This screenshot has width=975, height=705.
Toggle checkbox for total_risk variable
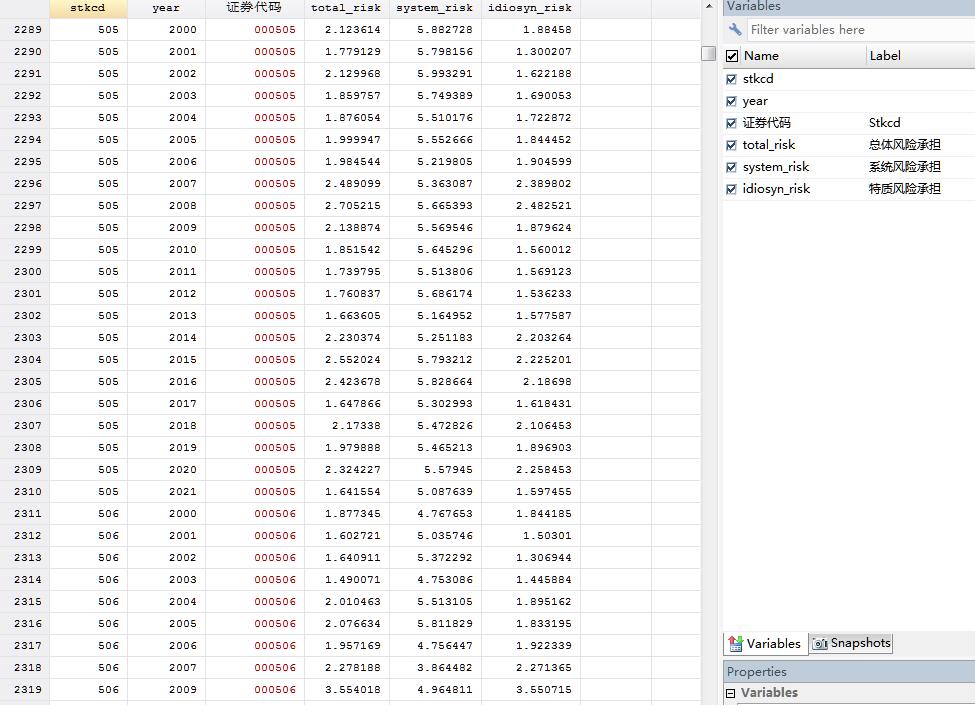pos(731,145)
